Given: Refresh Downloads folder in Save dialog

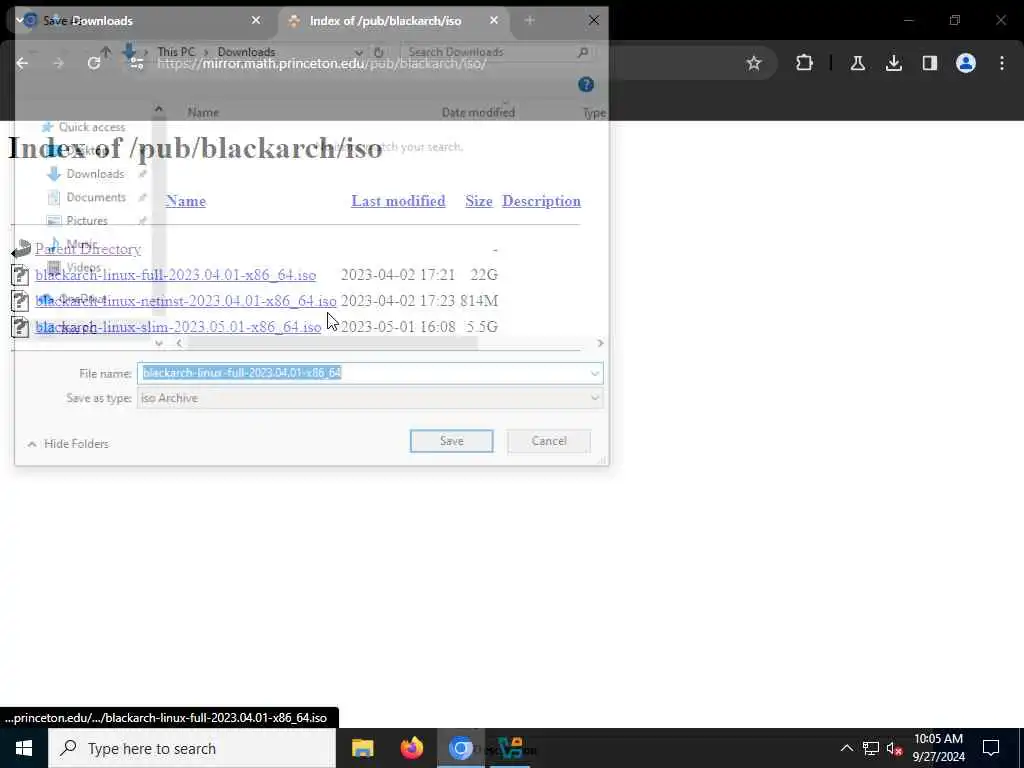Looking at the screenshot, I should tap(379, 52).
